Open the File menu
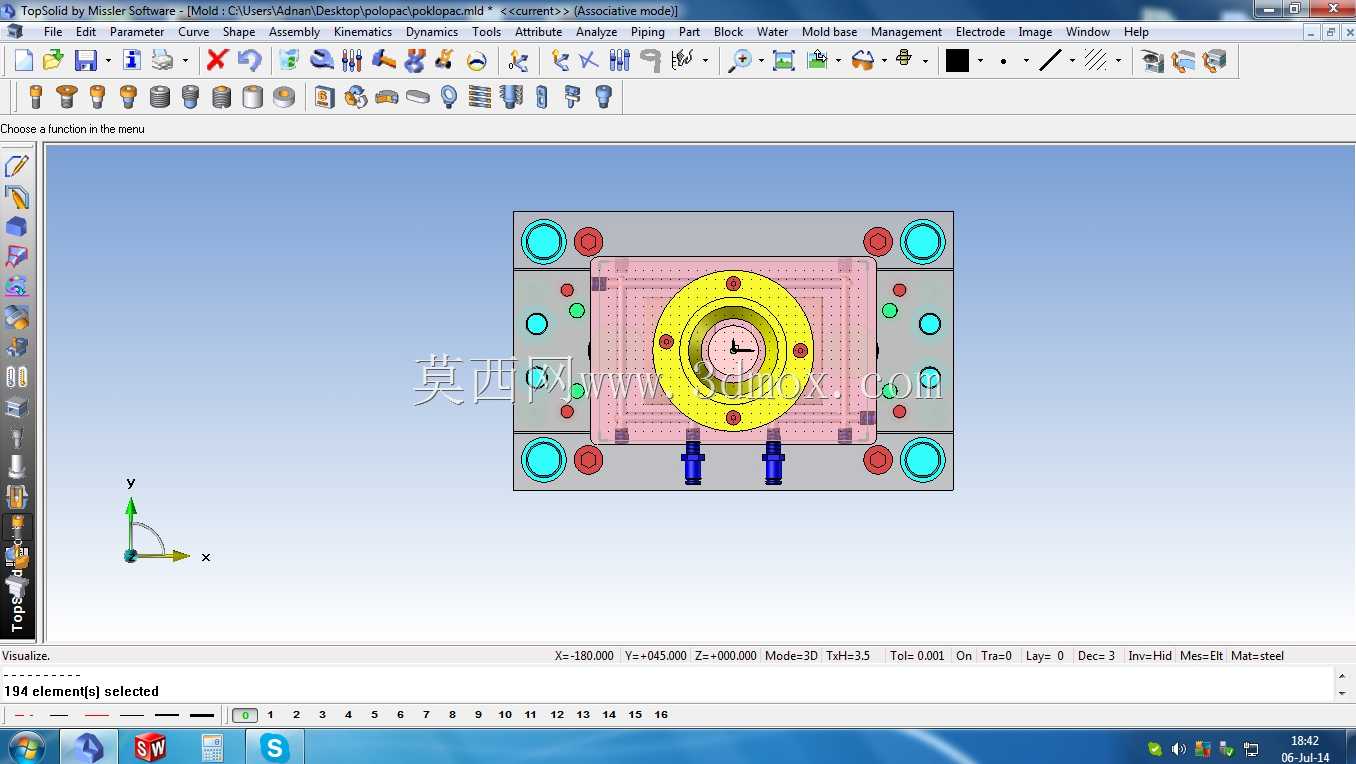 pos(53,32)
